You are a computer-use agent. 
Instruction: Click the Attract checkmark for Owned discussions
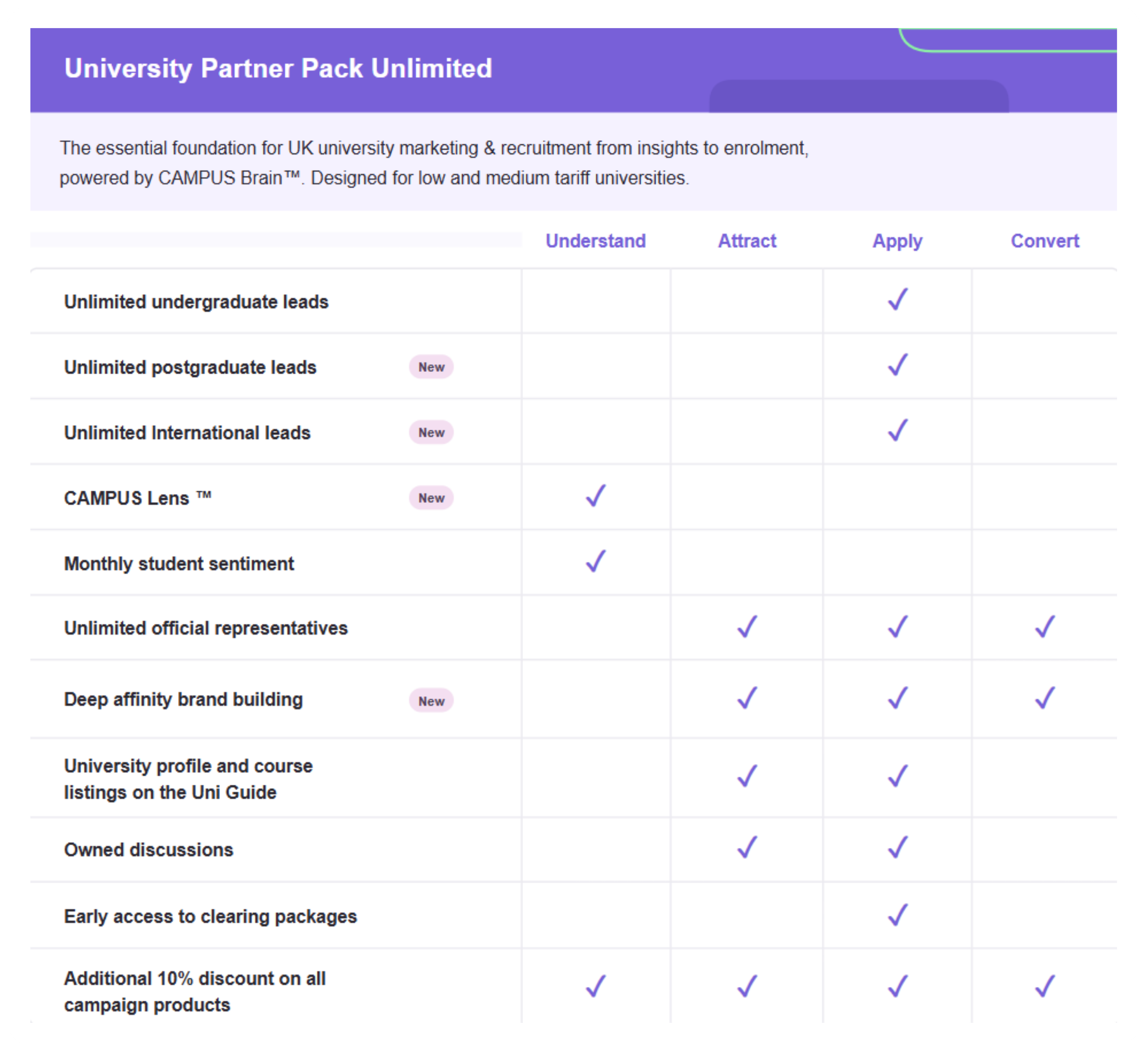click(x=747, y=847)
